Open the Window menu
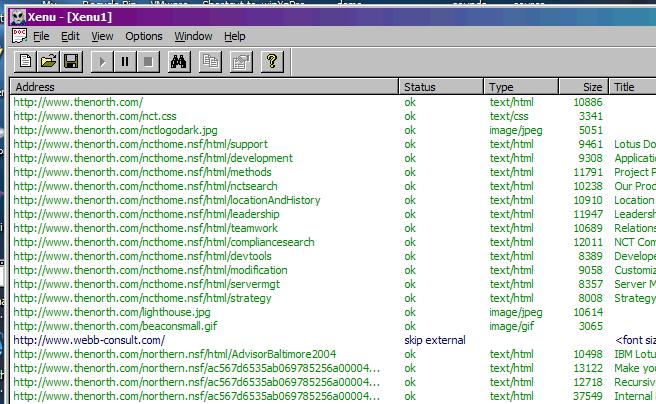This screenshot has width=656, height=404. 193,36
